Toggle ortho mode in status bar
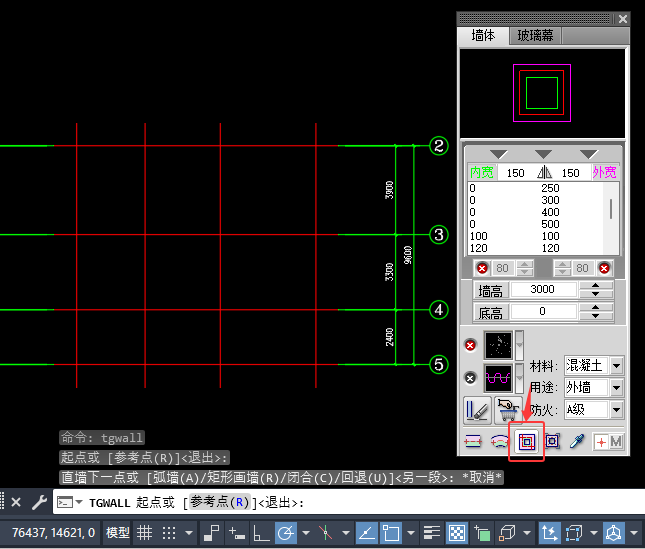Image resolution: width=645 pixels, height=549 pixels. (261, 533)
